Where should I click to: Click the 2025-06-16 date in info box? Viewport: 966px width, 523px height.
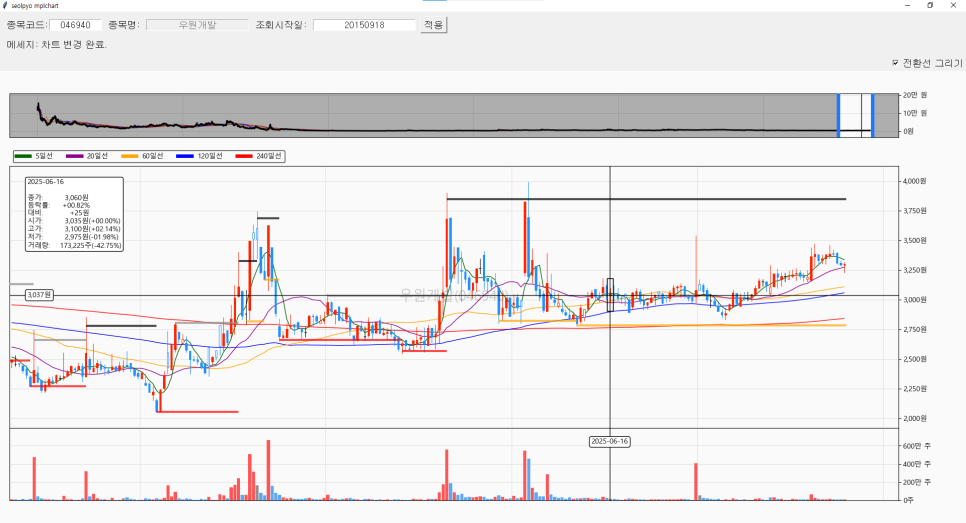click(x=46, y=182)
